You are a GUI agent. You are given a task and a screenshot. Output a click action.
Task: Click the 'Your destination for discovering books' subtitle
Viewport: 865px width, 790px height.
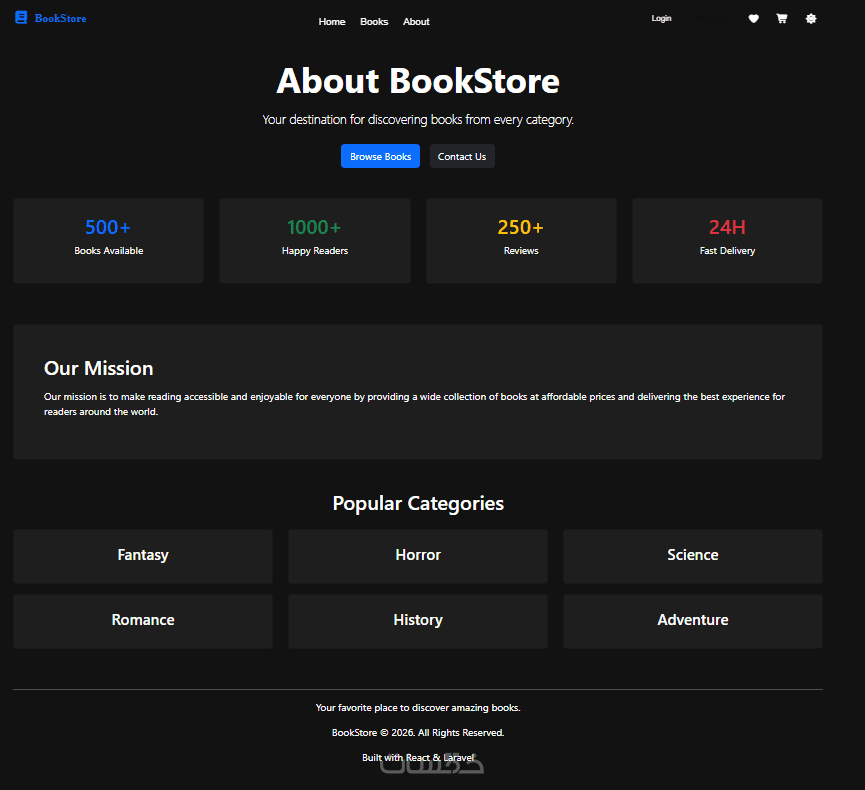pyautogui.click(x=418, y=120)
